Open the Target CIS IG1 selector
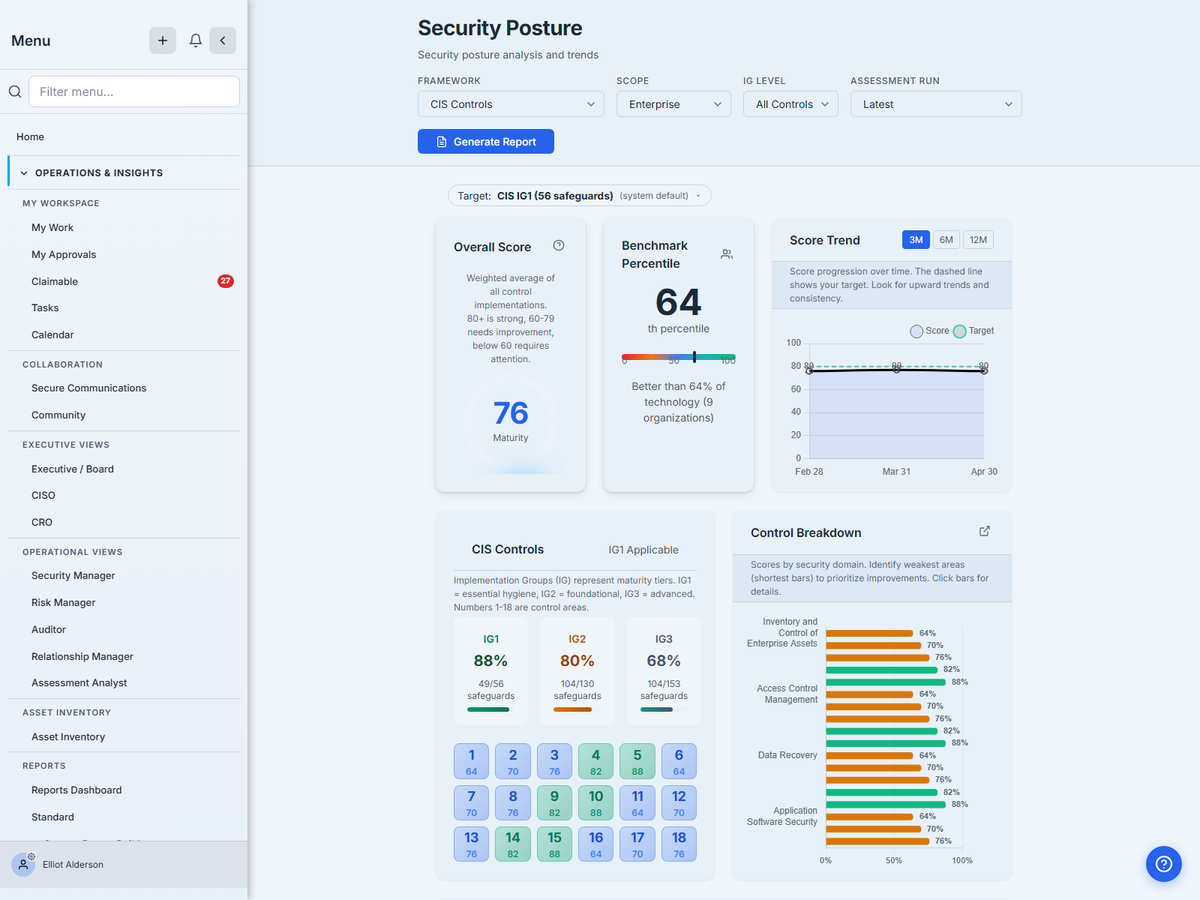The width and height of the screenshot is (1200, 900). point(580,195)
